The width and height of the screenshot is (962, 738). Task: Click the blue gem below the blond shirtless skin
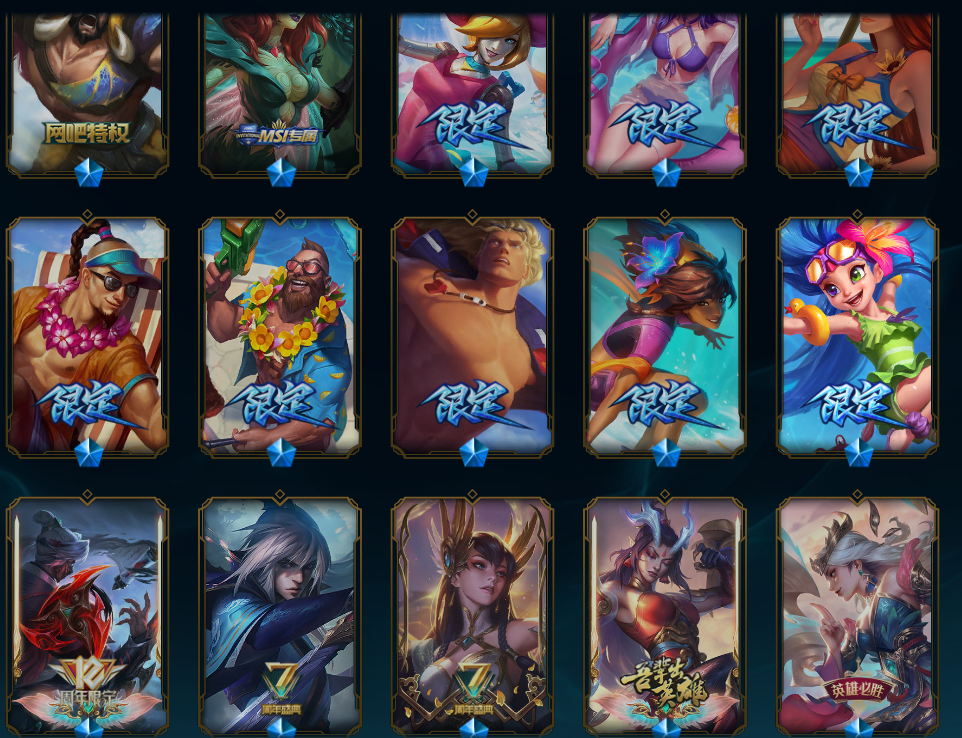[x=474, y=453]
